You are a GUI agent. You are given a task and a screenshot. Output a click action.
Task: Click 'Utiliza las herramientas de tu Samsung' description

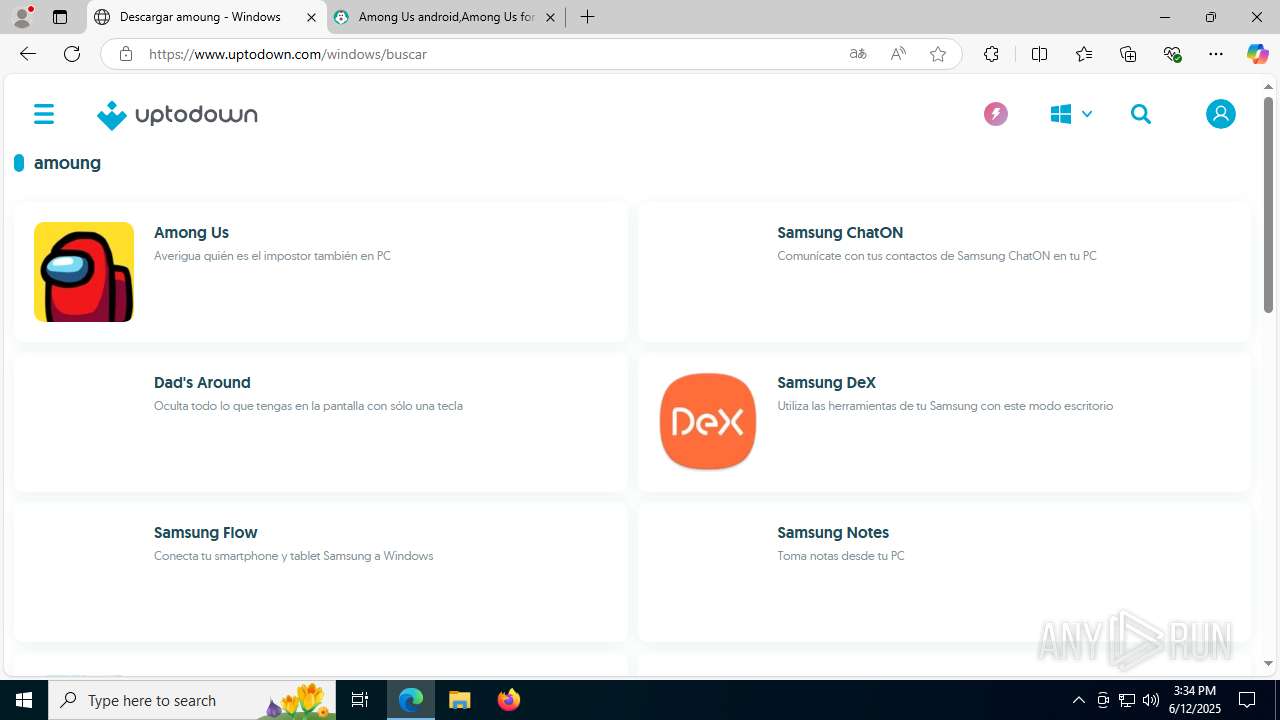[x=945, y=406]
